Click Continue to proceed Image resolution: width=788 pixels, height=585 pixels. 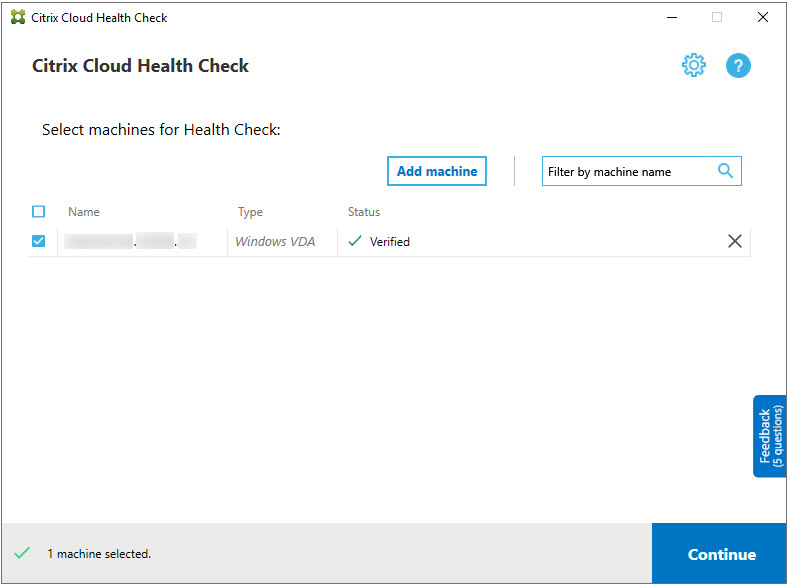coord(720,553)
